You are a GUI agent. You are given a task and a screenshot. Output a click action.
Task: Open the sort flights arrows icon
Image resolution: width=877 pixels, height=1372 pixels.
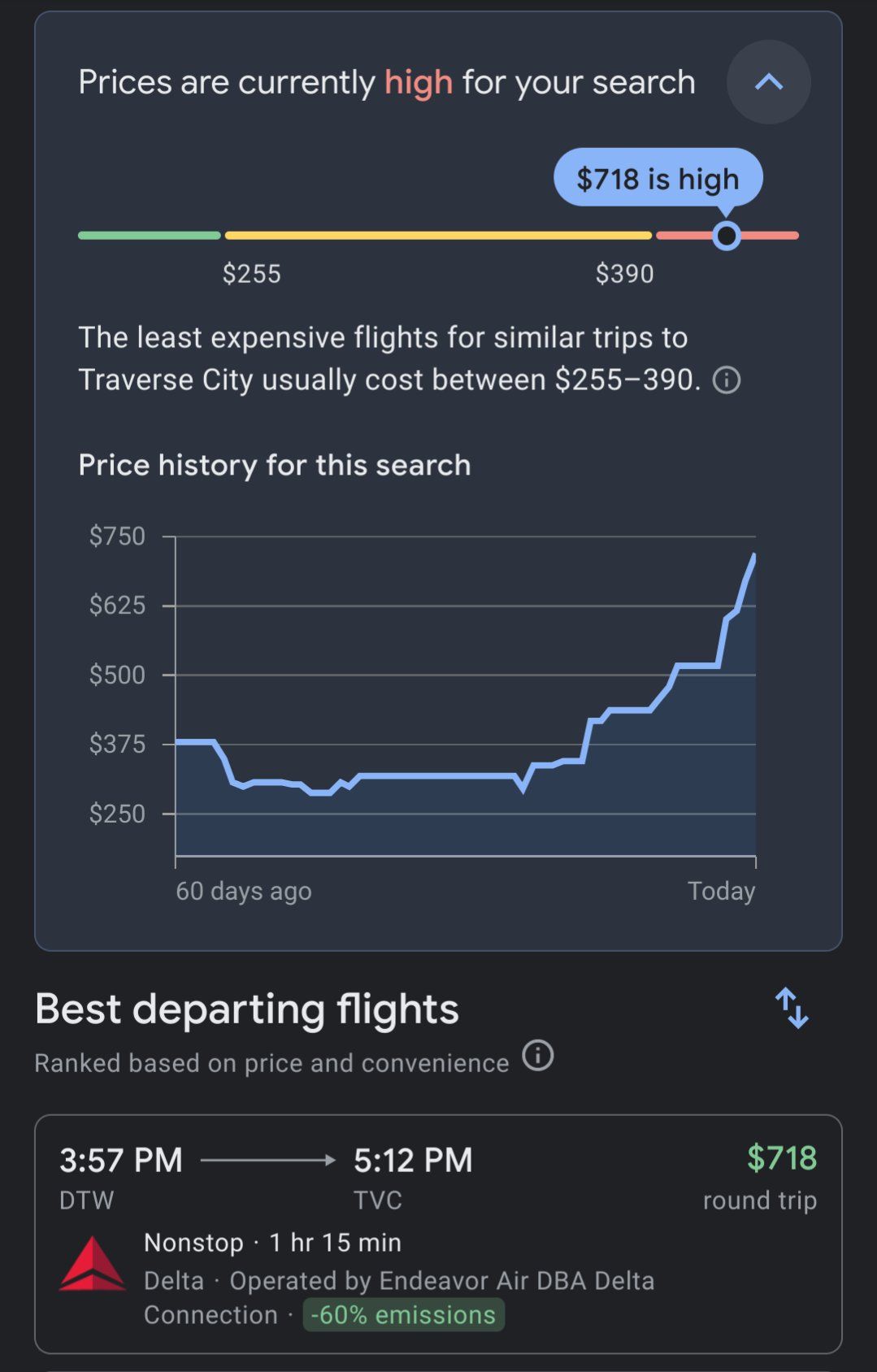pyautogui.click(x=791, y=1008)
